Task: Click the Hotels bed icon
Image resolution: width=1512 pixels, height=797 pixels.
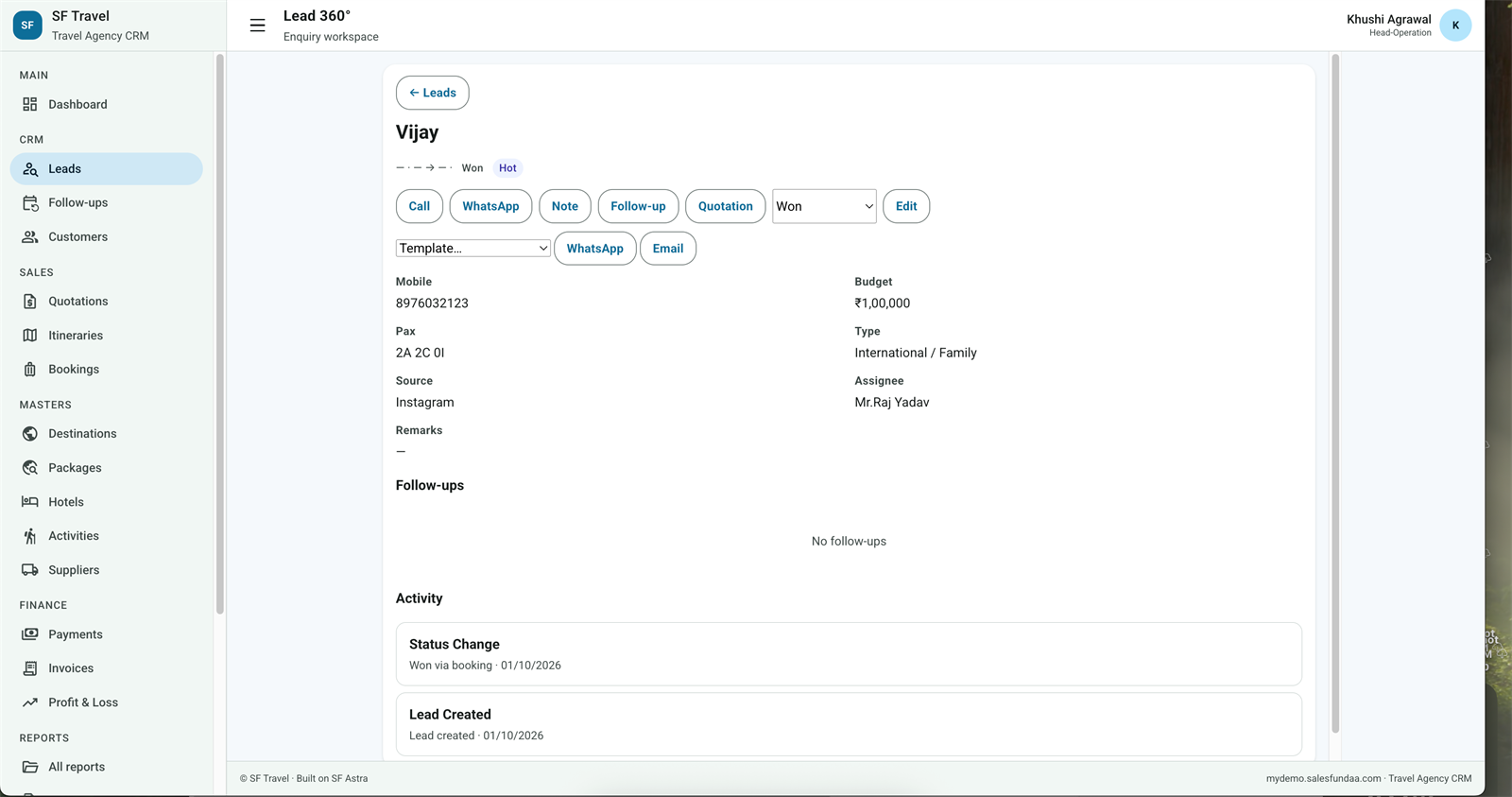Action: coord(30,502)
